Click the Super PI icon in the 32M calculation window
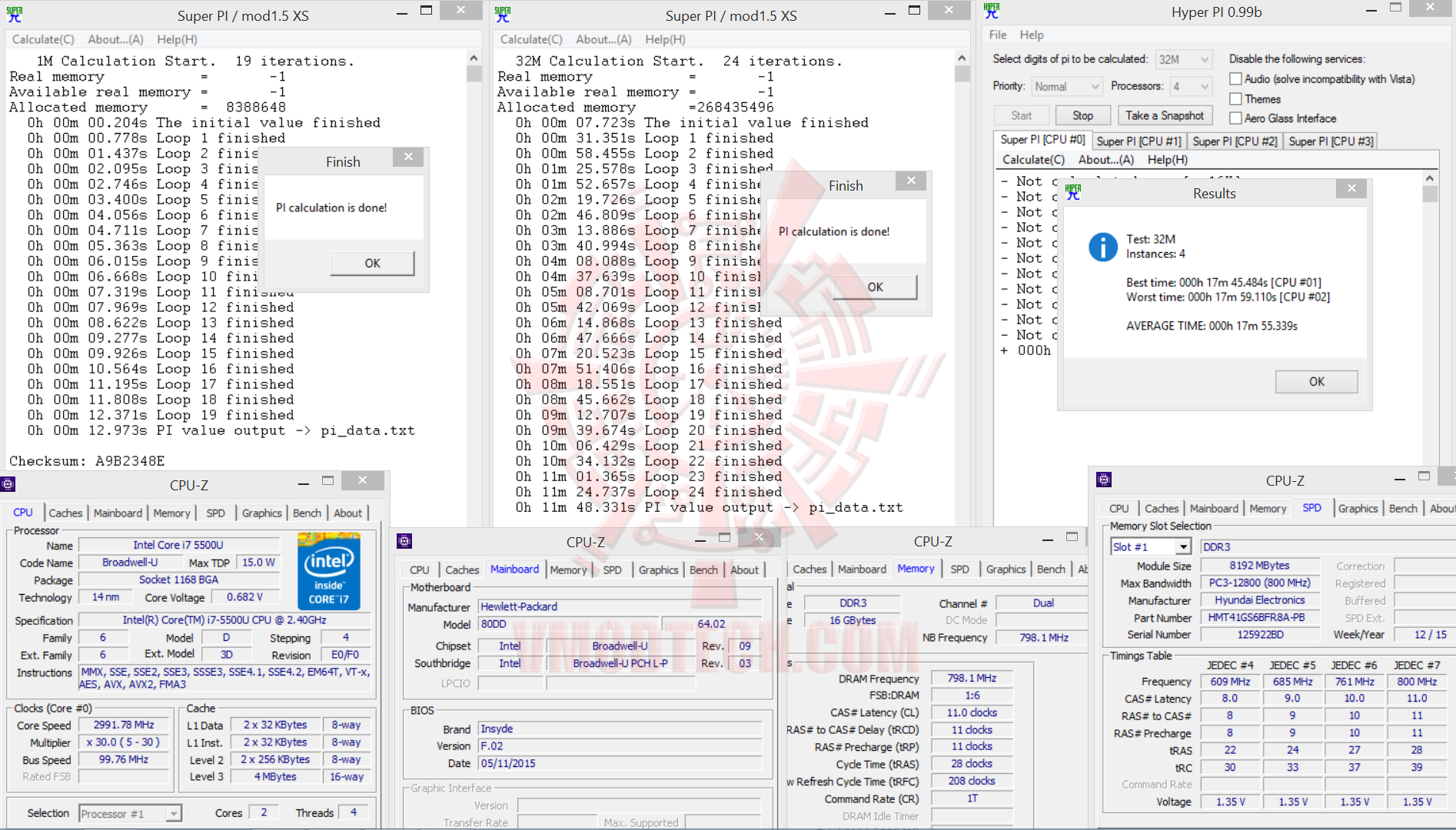1456x830 pixels. (x=503, y=15)
